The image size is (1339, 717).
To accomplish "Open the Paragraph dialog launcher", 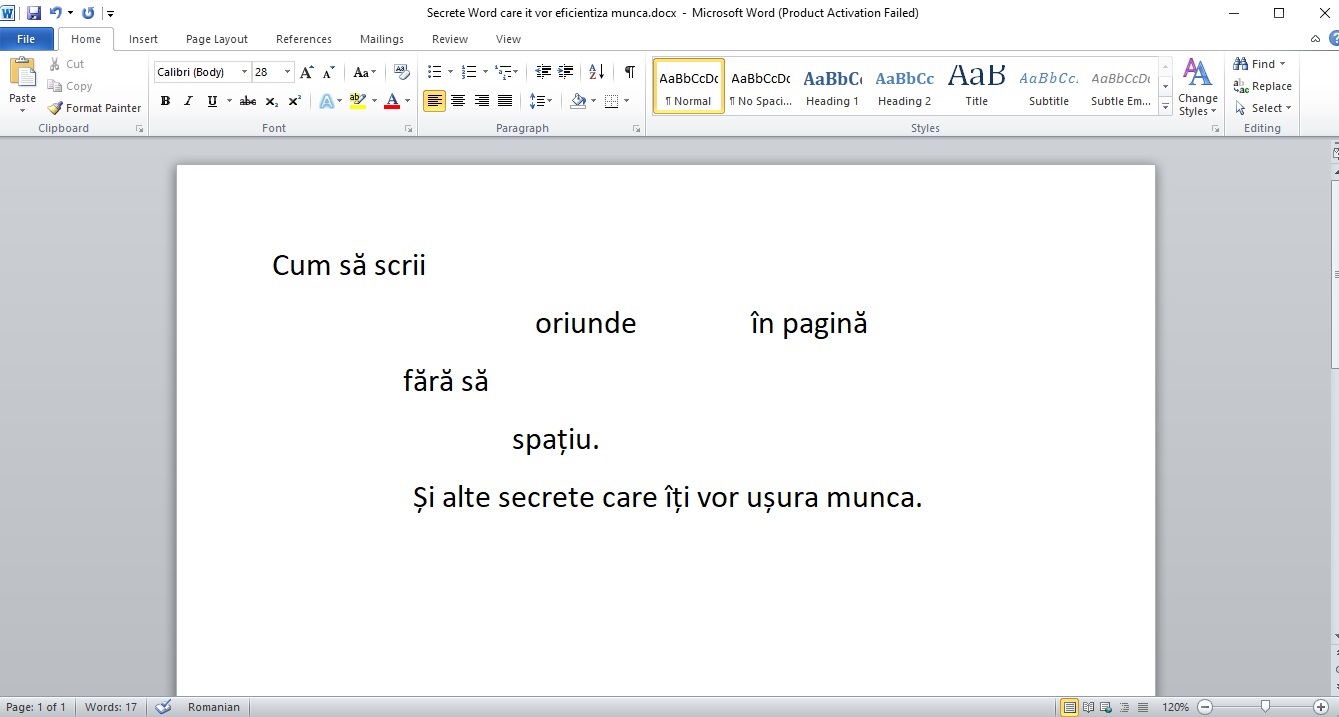I will (x=637, y=129).
